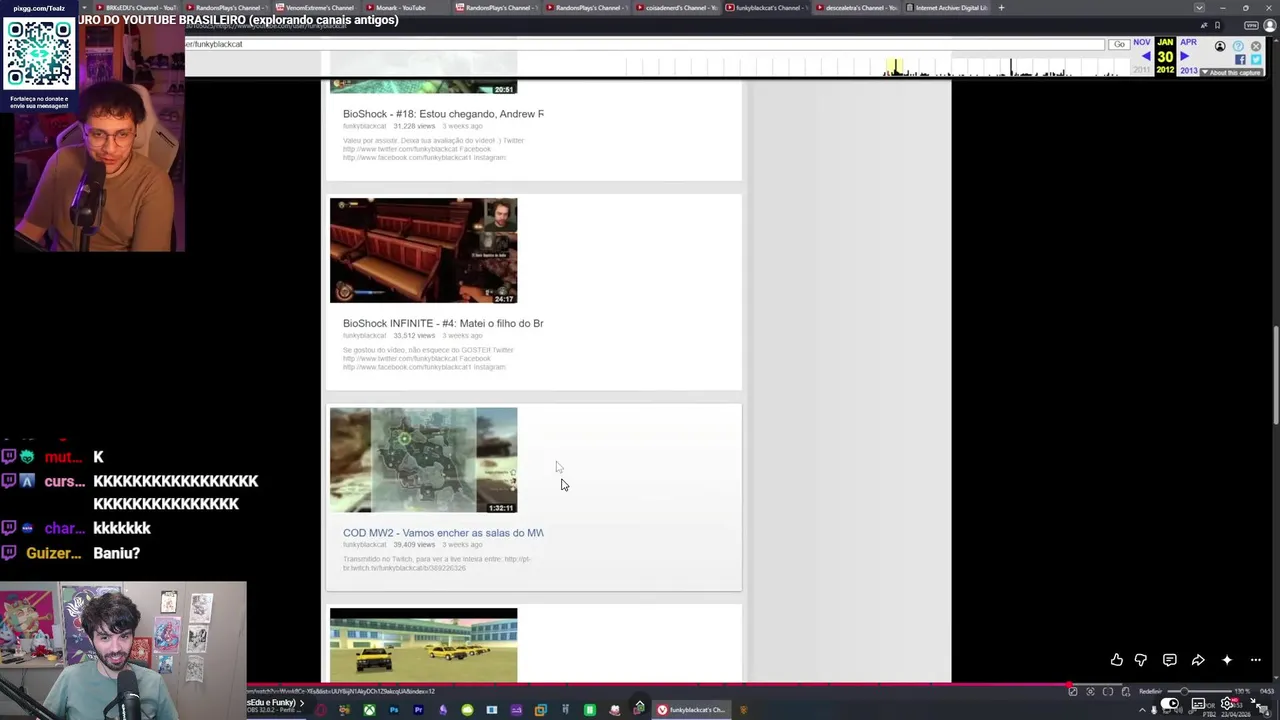Select NOV previous month capture link
The image size is (1280, 720).
coord(1142,42)
